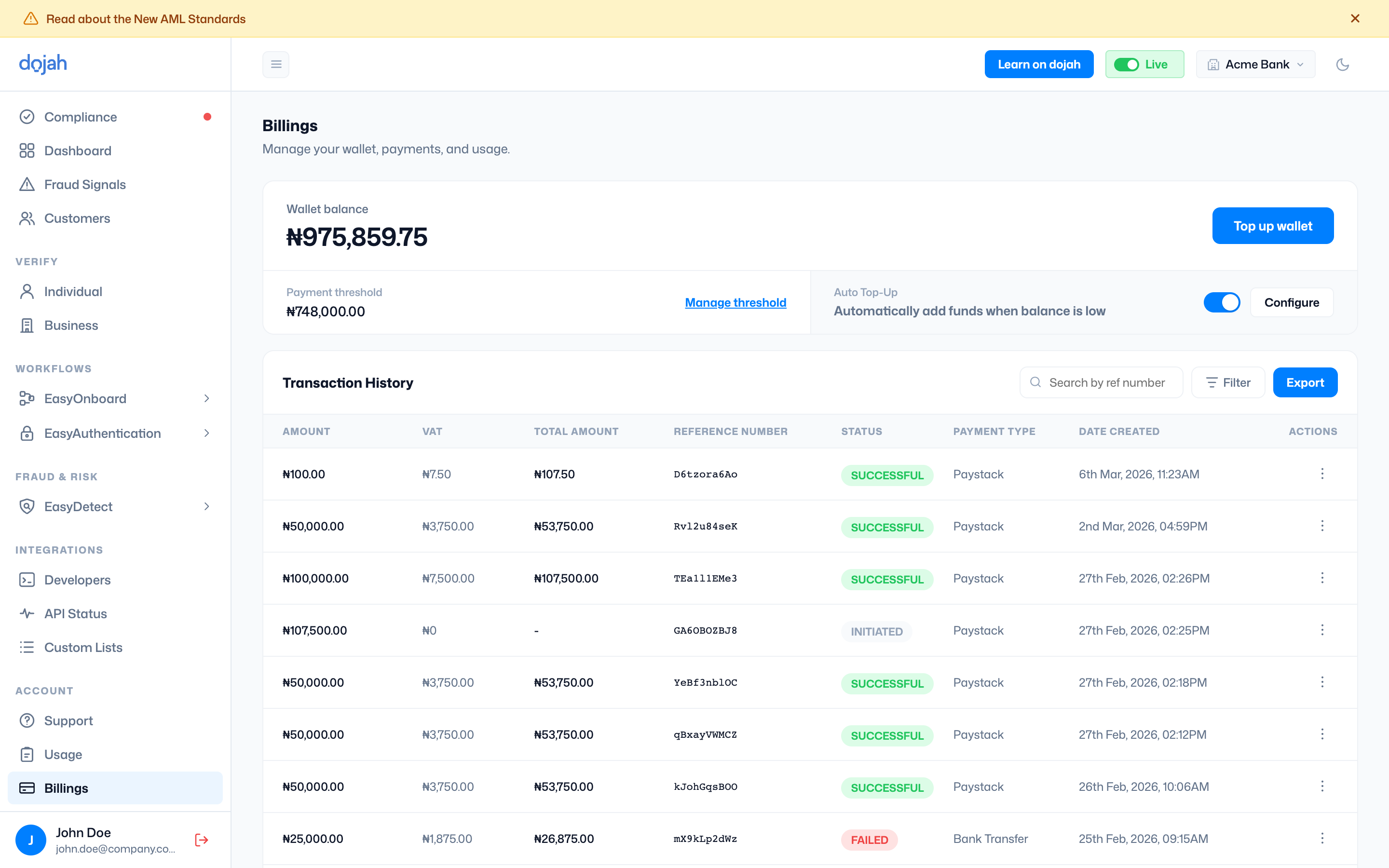Open actions menu for Rvl2u84seK transaction
Image resolution: width=1389 pixels, height=868 pixels.
[x=1322, y=526]
